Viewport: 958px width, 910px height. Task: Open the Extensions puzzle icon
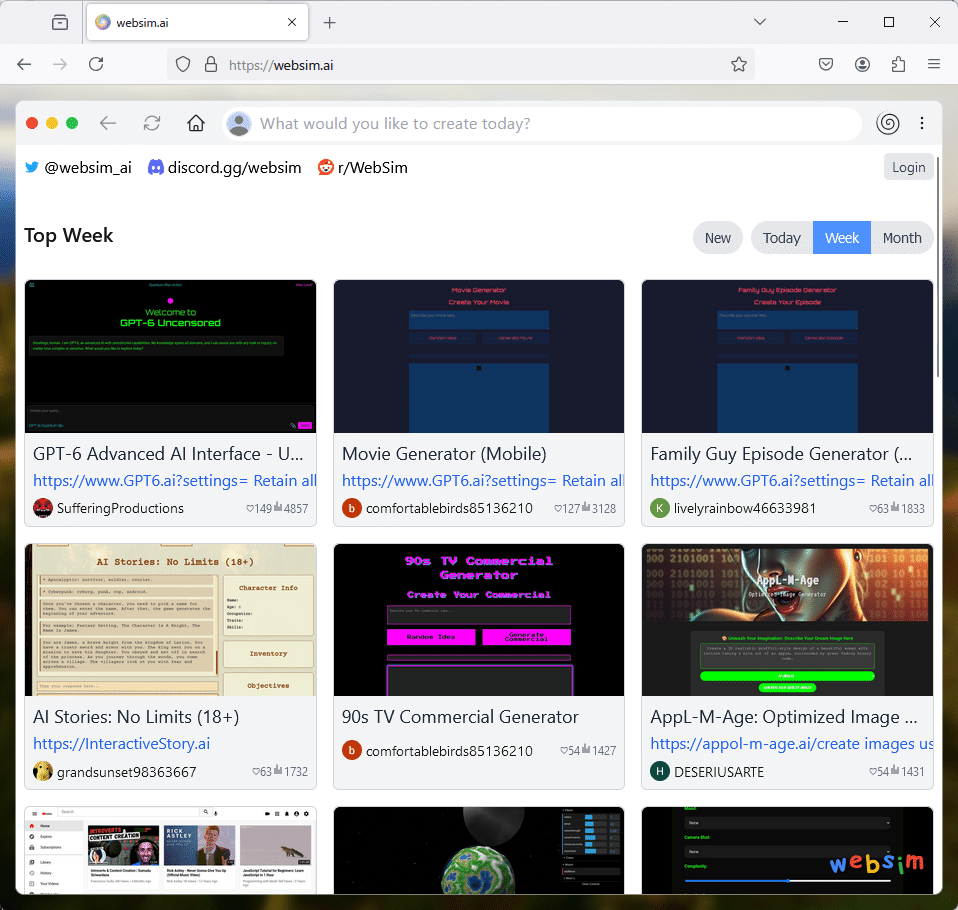(x=898, y=64)
